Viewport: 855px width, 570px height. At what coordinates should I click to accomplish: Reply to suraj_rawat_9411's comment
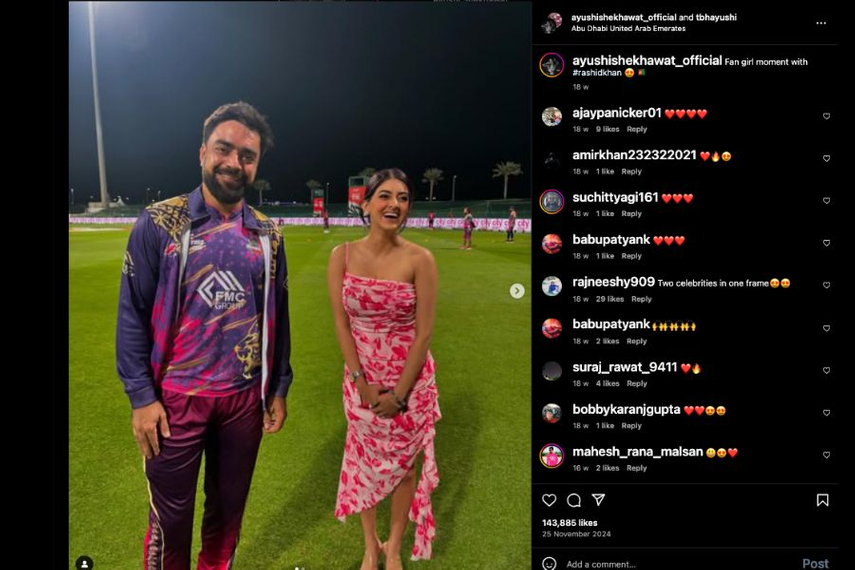(636, 383)
